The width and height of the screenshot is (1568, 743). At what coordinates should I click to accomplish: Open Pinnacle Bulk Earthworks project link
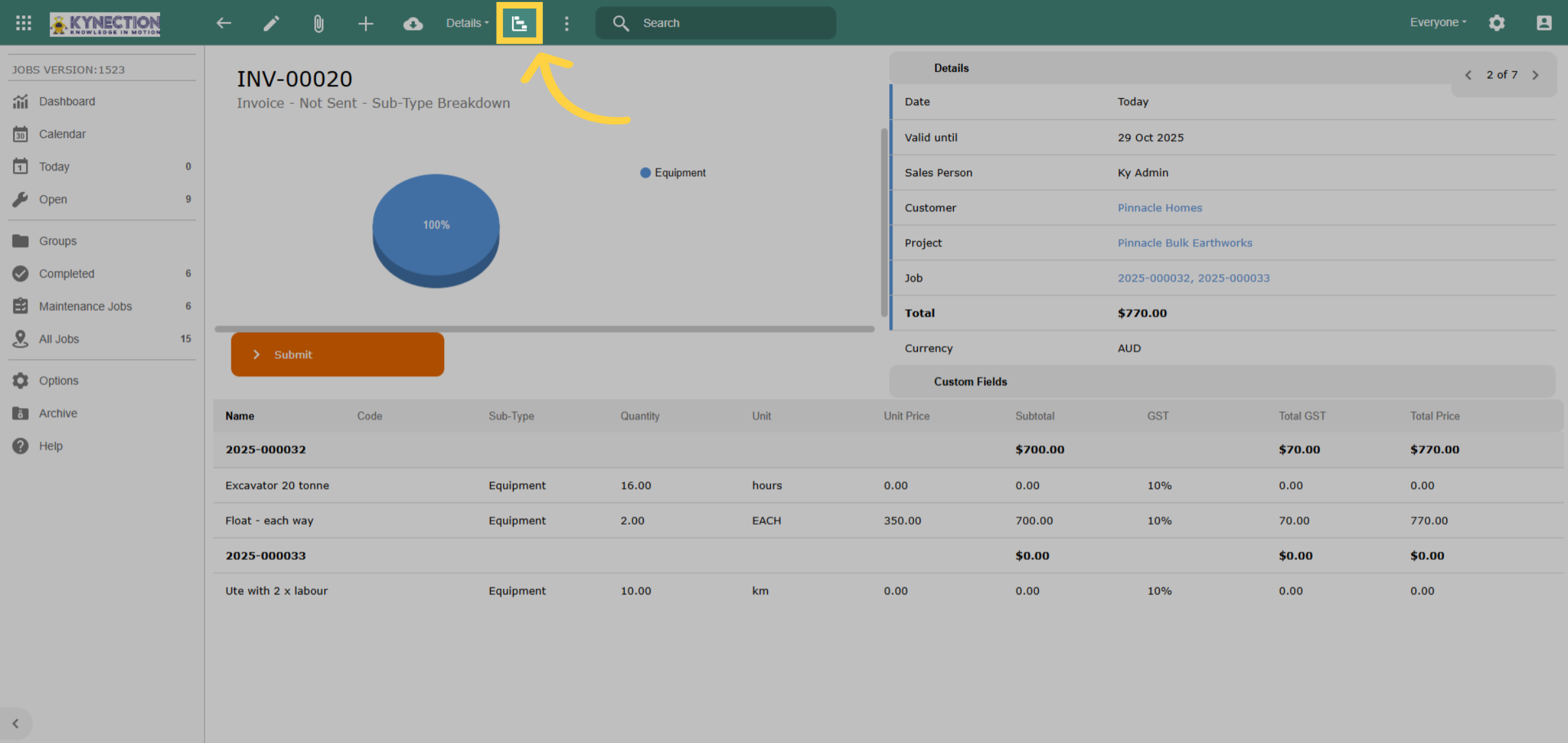[x=1185, y=243]
